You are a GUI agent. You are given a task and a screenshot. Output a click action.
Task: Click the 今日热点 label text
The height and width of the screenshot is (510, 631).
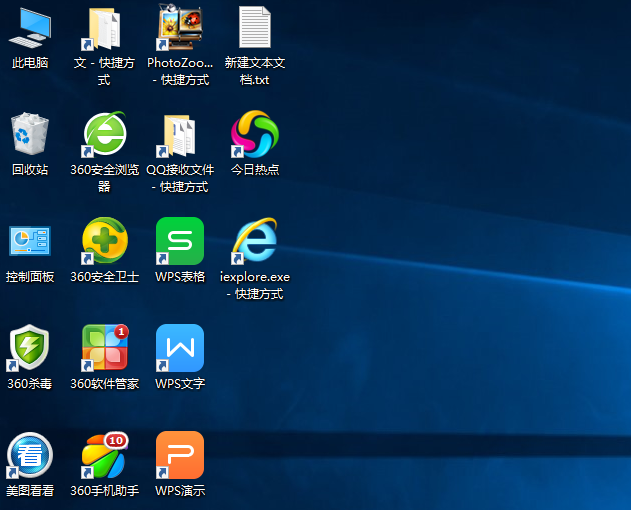tap(254, 169)
